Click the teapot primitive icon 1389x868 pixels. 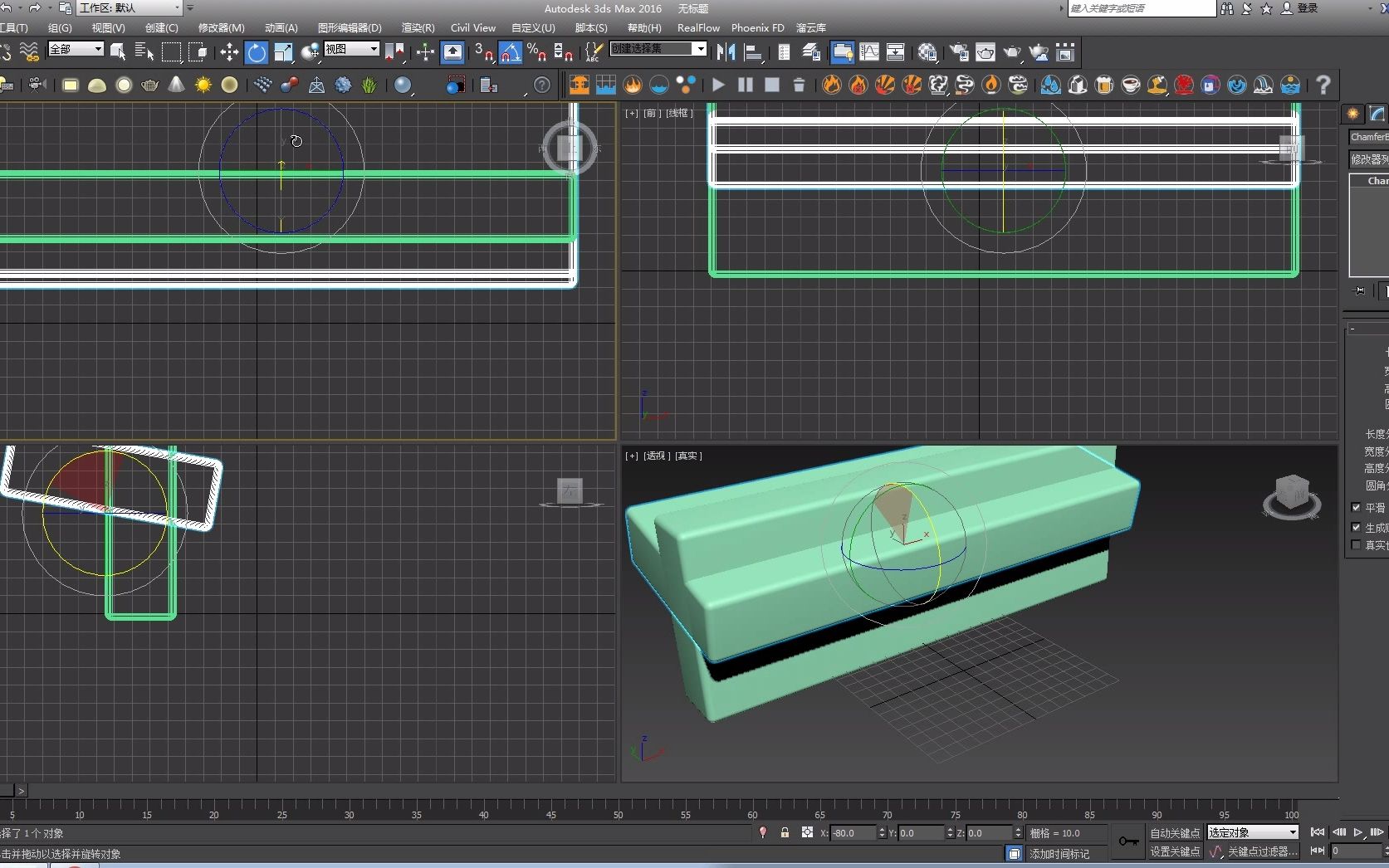[x=150, y=85]
